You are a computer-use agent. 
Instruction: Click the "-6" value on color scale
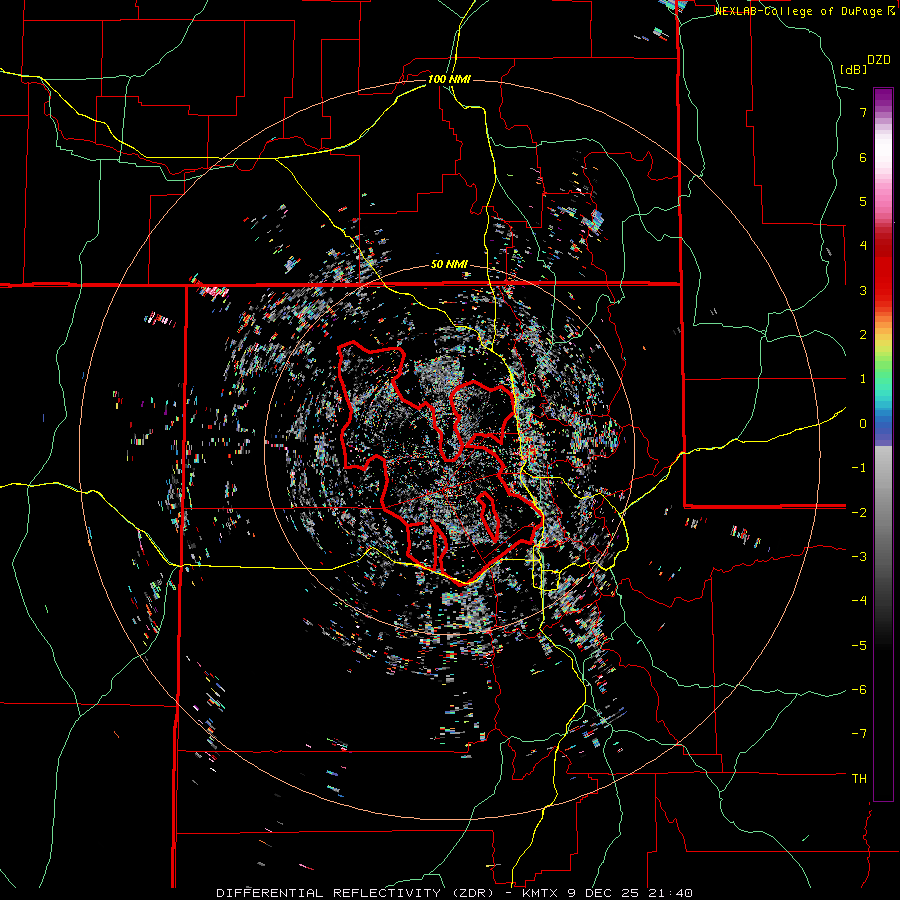point(859,689)
